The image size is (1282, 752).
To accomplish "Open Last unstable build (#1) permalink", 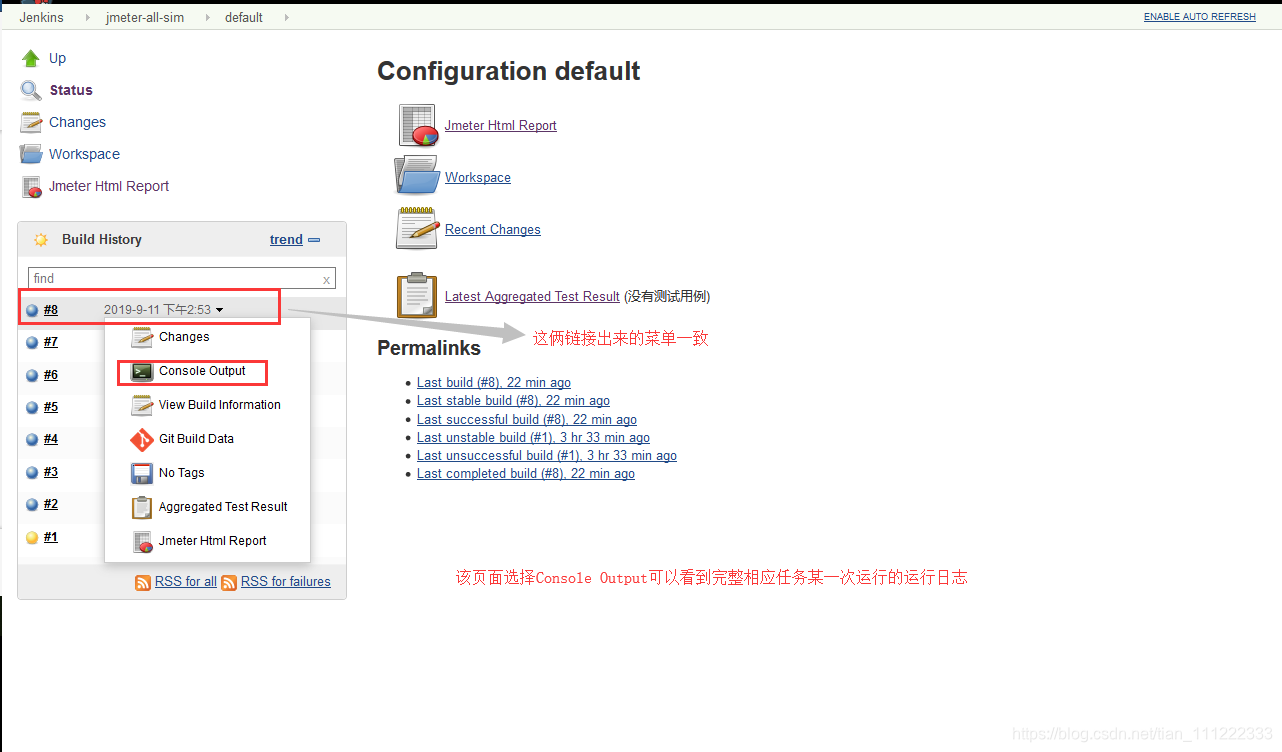I will pos(533,438).
